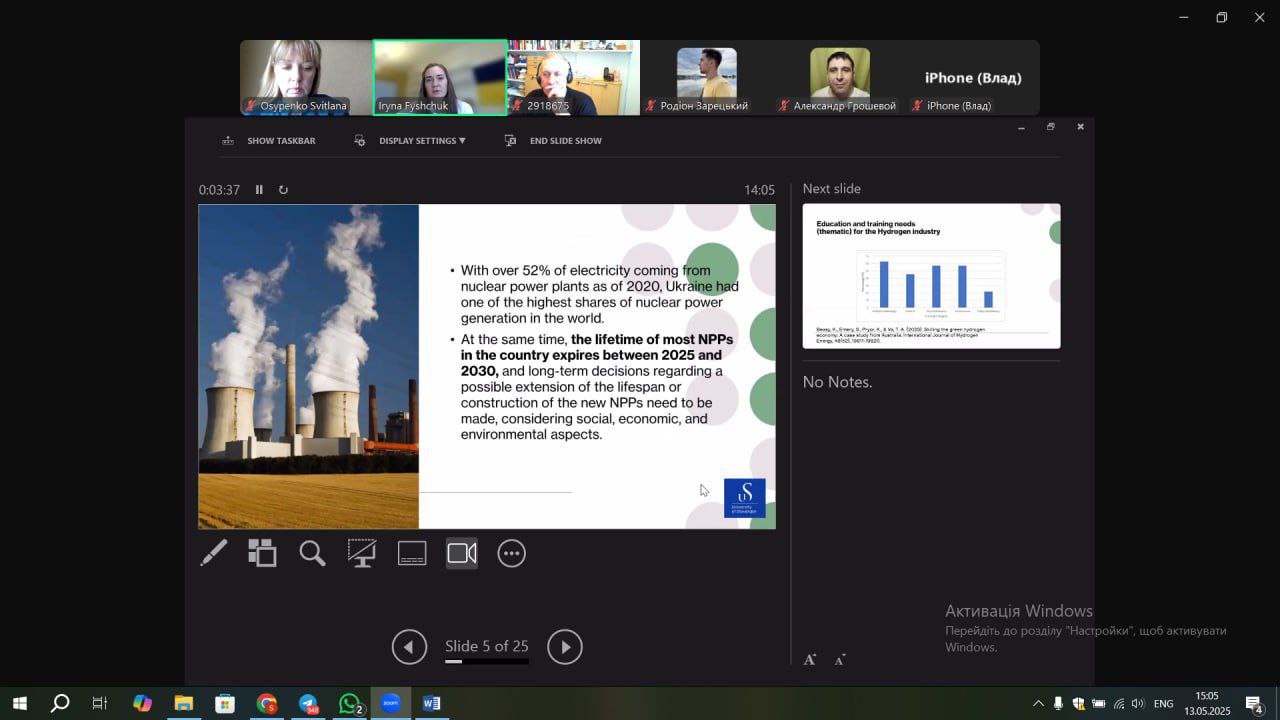Decrease the notes text size
The height and width of the screenshot is (720, 1280).
pyautogui.click(x=840, y=659)
